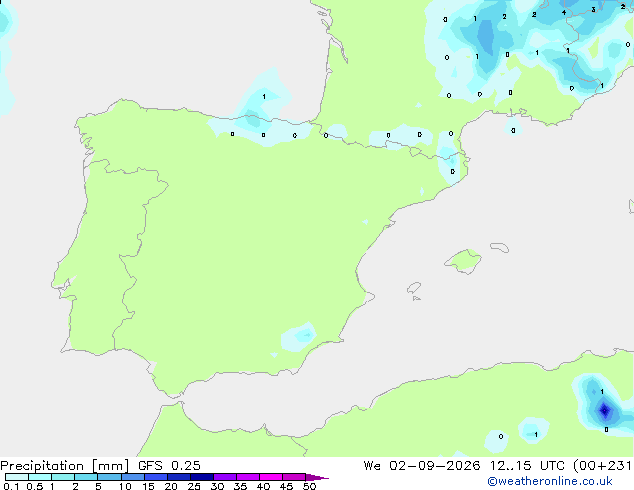Click the "12..15 UTC" time text
Screen dimensions: 634x490
(x=527, y=466)
